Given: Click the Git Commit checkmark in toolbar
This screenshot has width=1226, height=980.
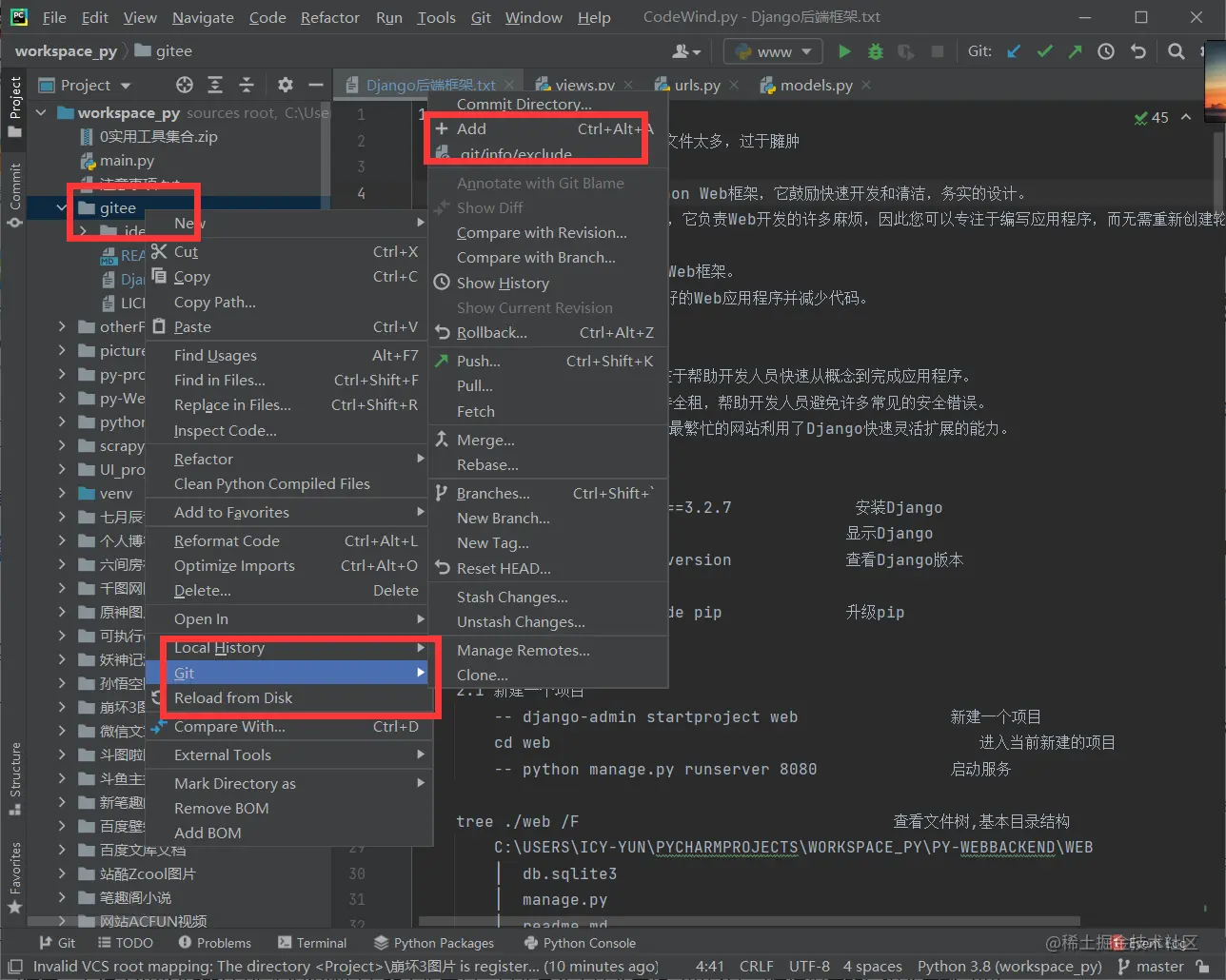Looking at the screenshot, I should coord(1044,51).
